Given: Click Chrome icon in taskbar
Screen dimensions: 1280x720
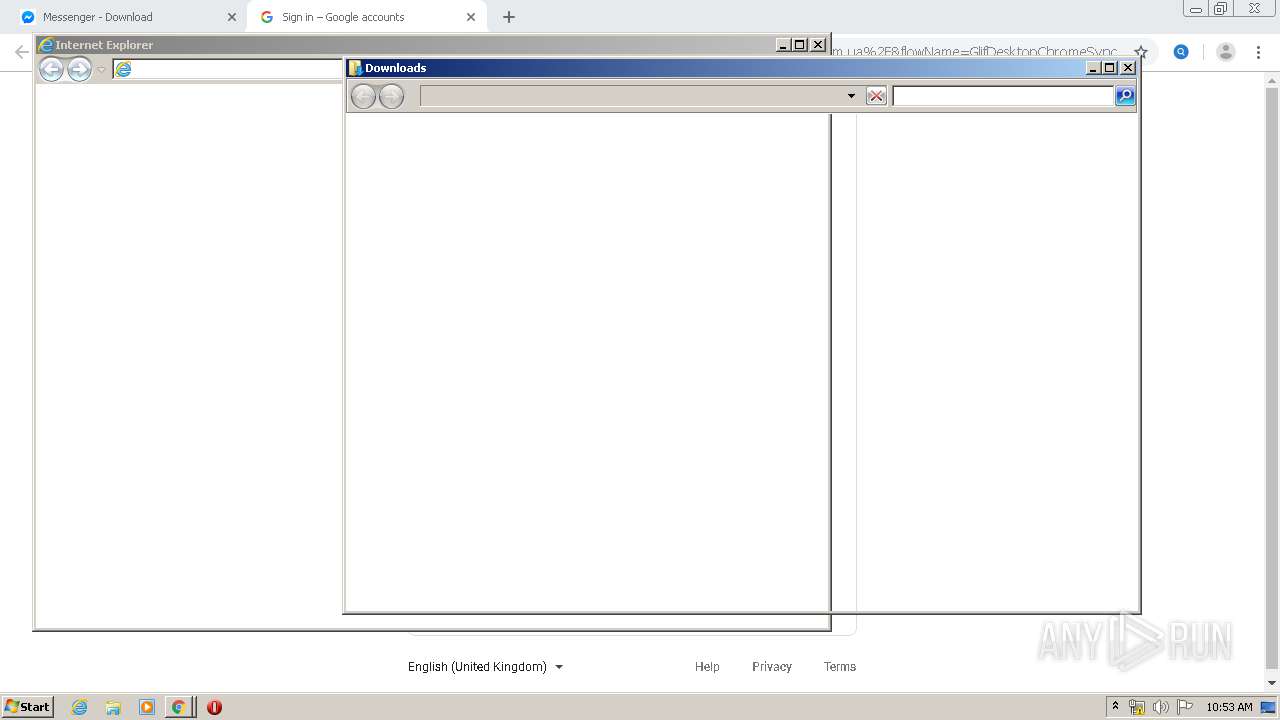Looking at the screenshot, I should pos(179,707).
